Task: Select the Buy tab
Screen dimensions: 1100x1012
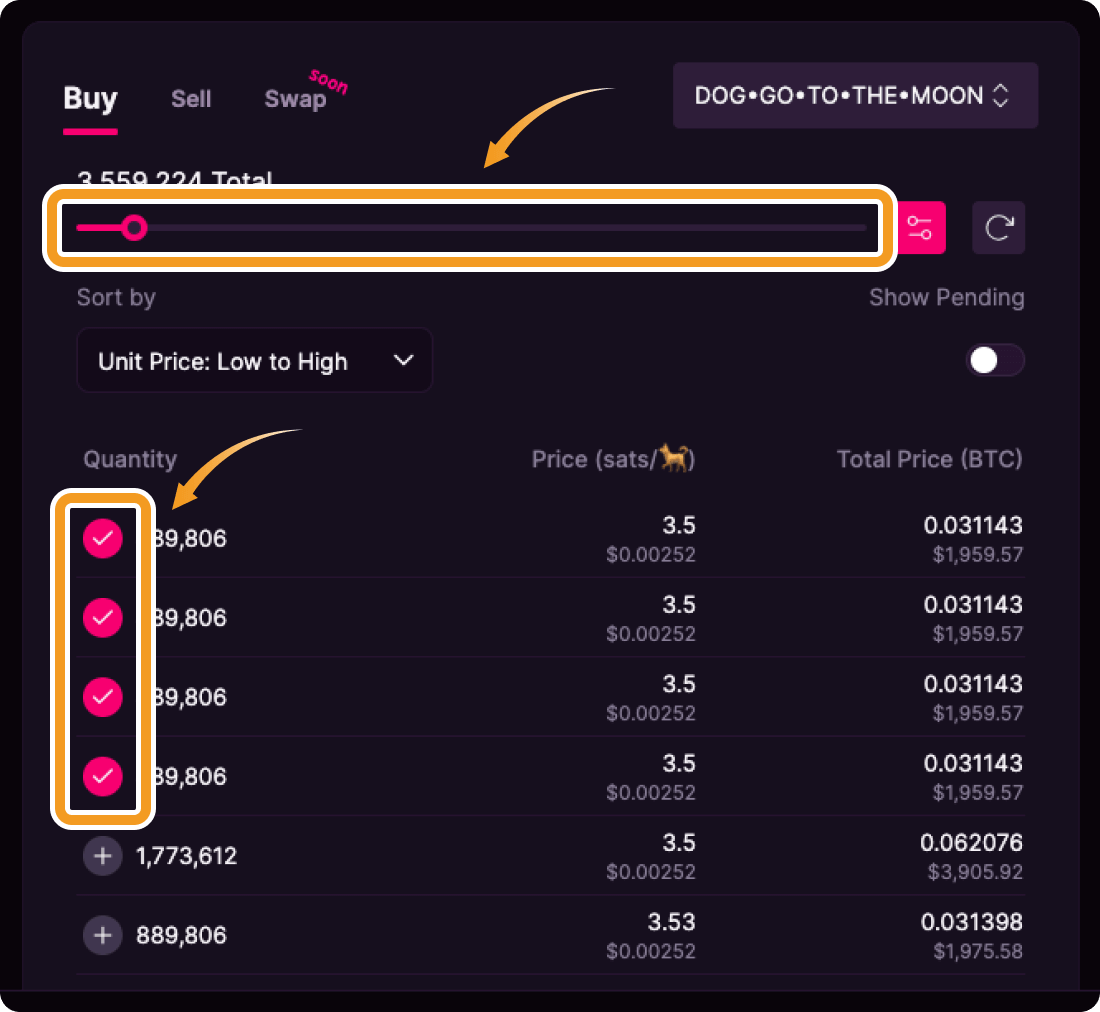Action: (90, 99)
